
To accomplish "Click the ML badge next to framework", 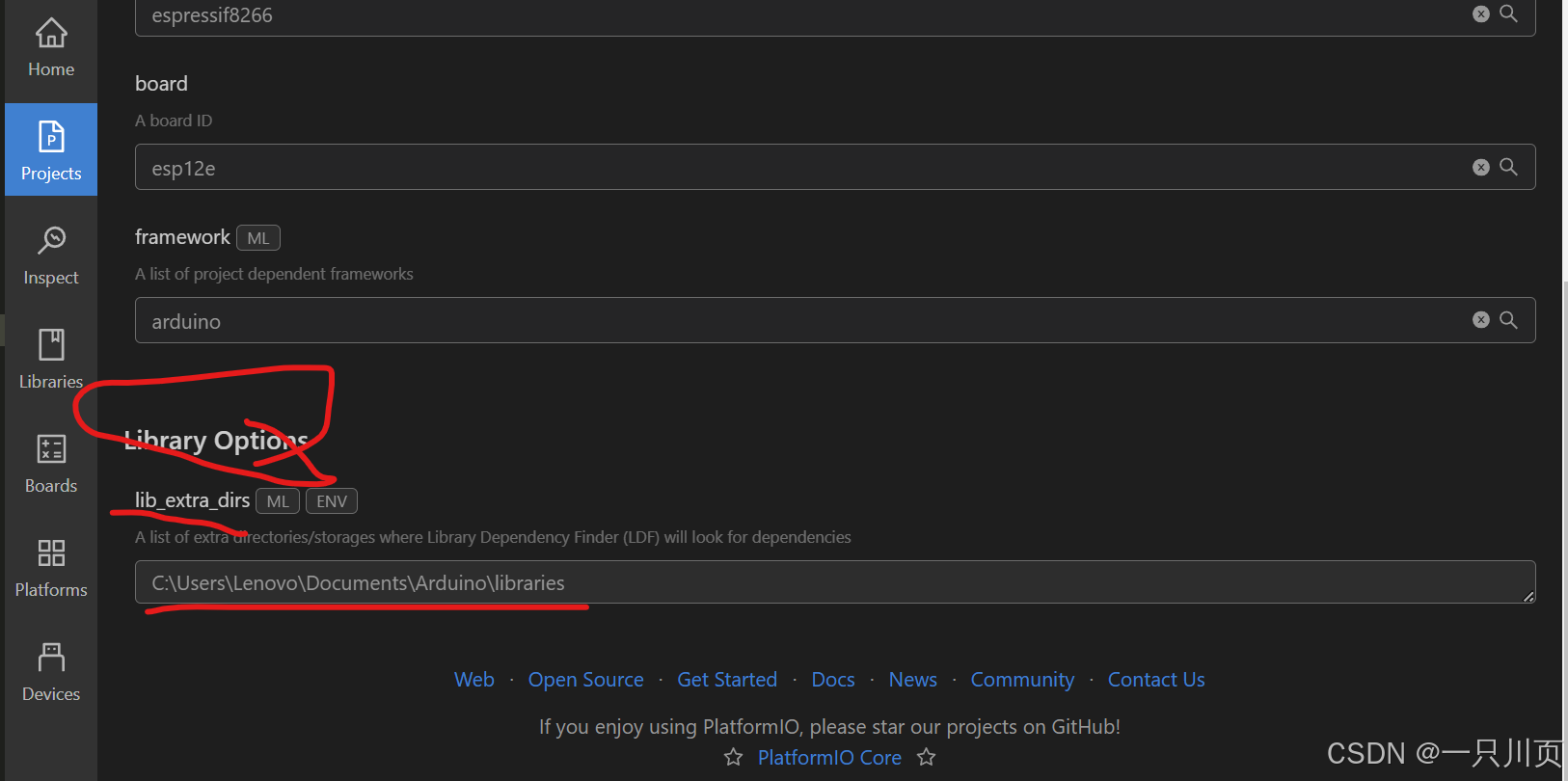I will 258,238.
